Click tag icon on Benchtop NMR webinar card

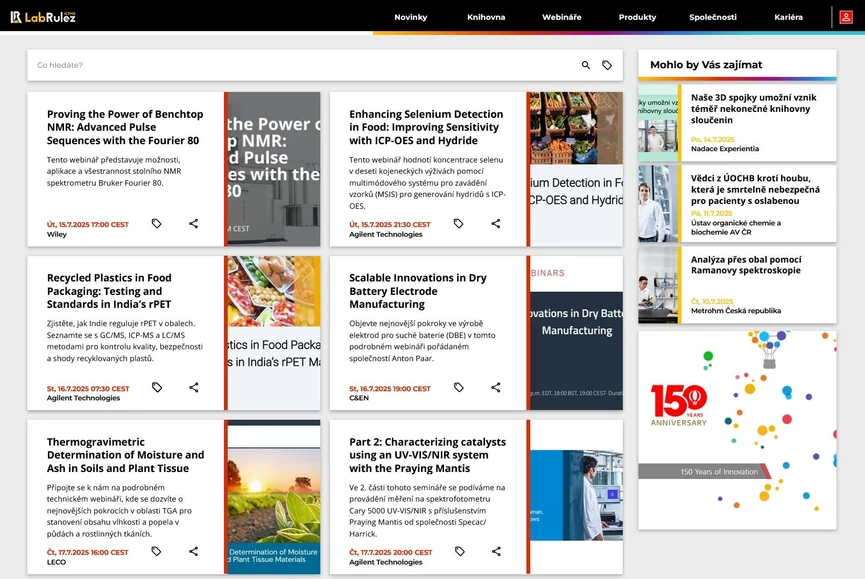pos(157,223)
